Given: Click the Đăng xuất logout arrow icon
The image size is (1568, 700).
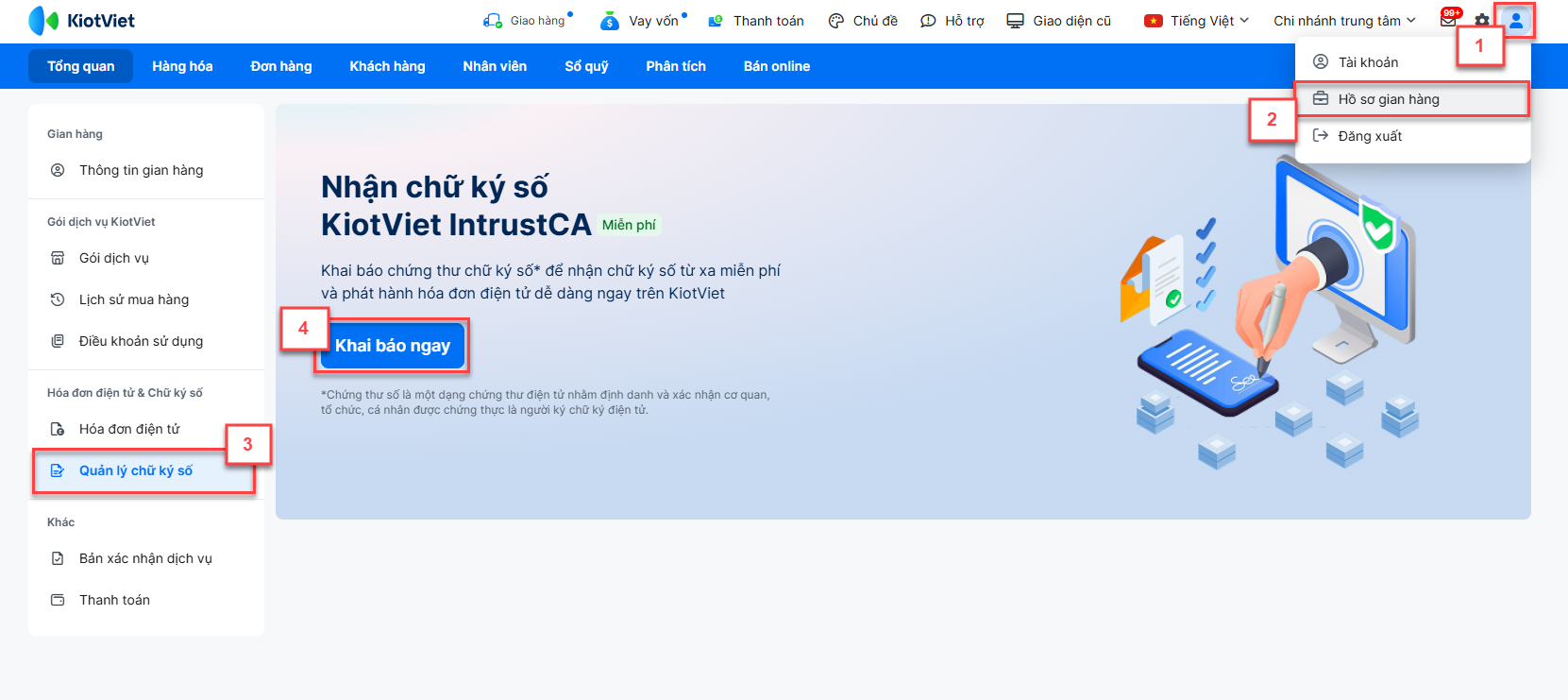Looking at the screenshot, I should click(x=1321, y=135).
